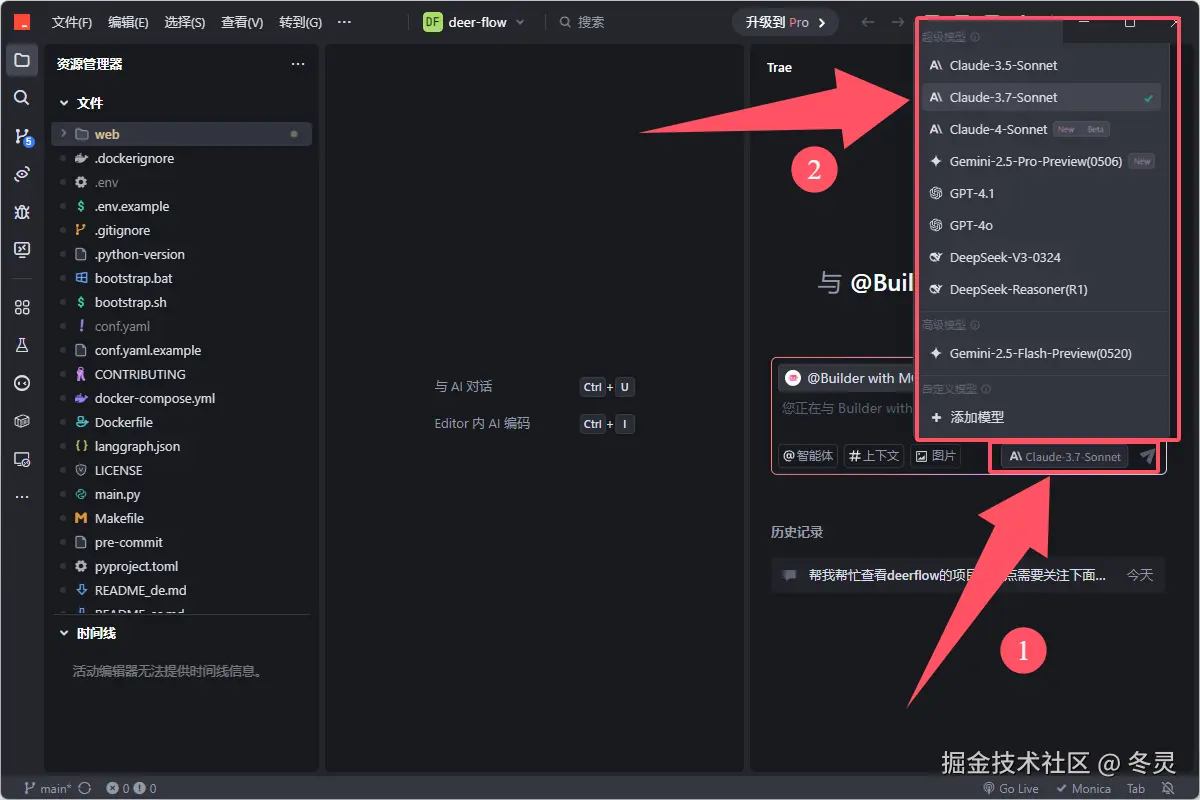This screenshot has width=1200, height=800.
Task: Open the Run and Debug bug icon
Action: point(22,212)
